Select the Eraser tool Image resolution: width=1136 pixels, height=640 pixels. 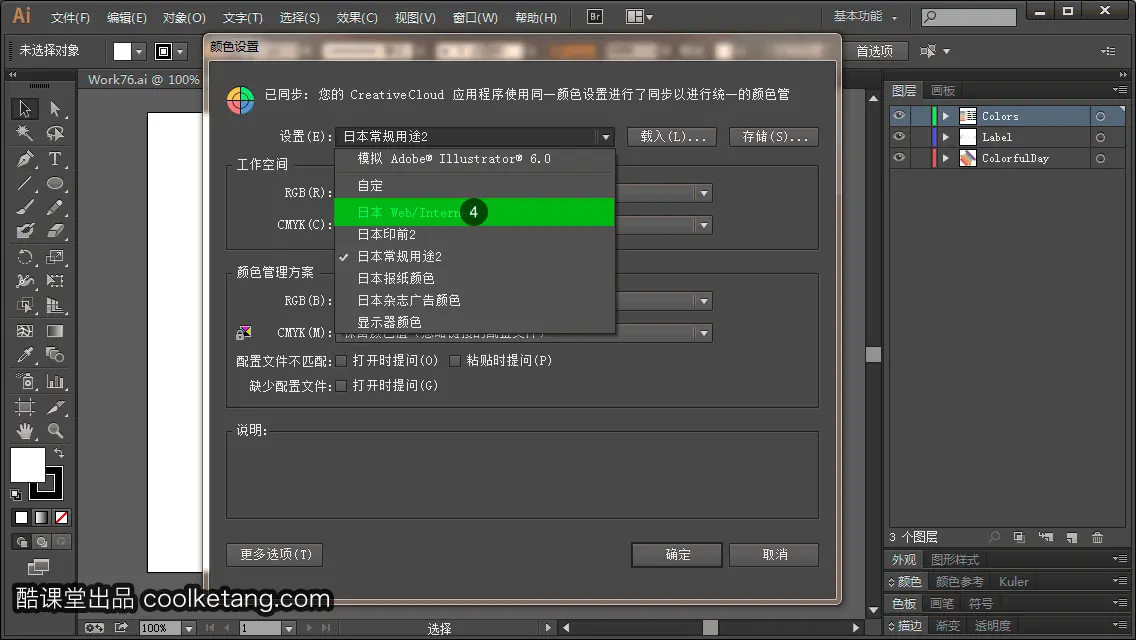click(x=55, y=231)
